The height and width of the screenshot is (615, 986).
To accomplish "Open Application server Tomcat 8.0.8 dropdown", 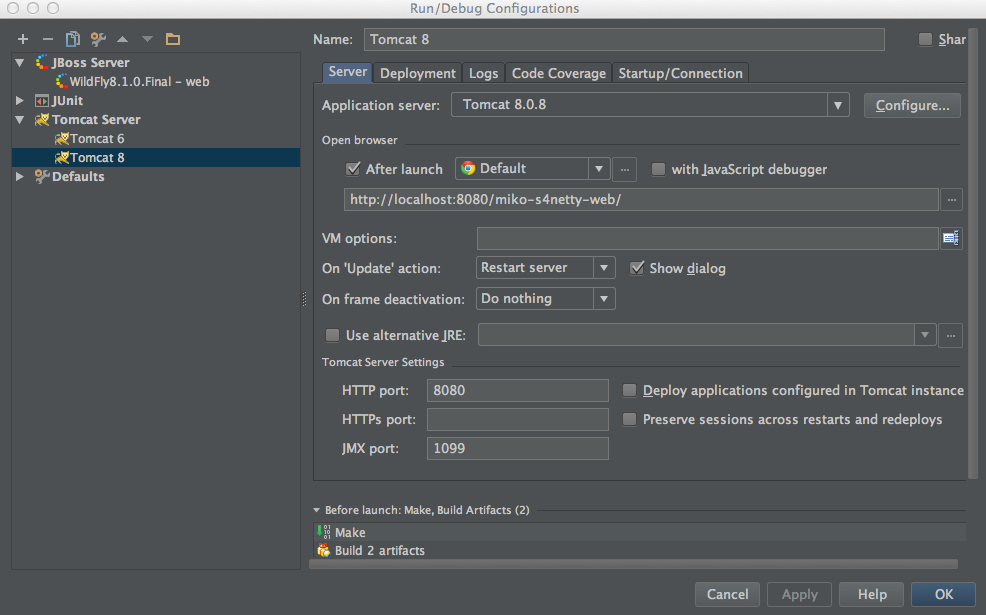I will coord(838,105).
